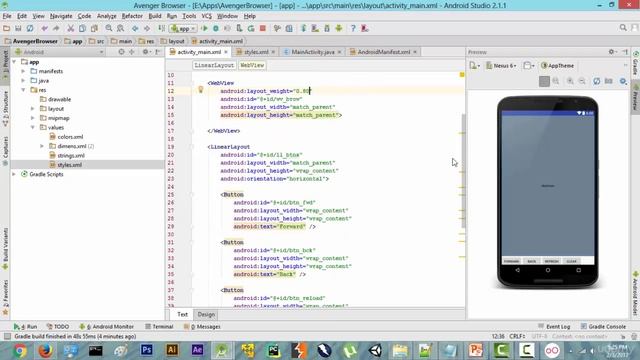Collapse the app module tree node
Image resolution: width=640 pixels, height=360 pixels.
[15, 62]
